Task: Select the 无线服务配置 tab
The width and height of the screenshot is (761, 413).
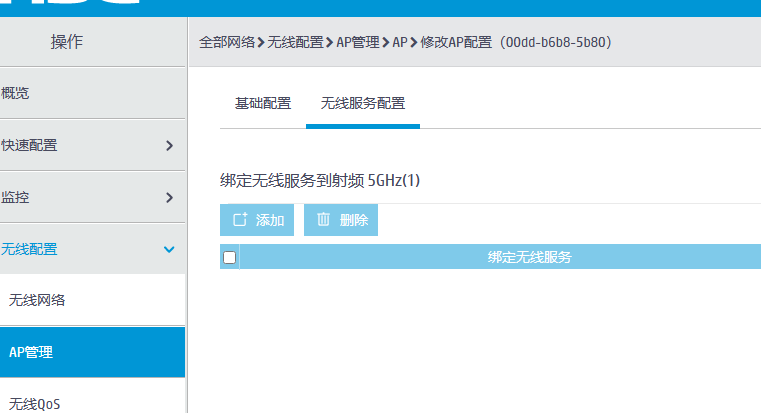Action: click(x=363, y=103)
